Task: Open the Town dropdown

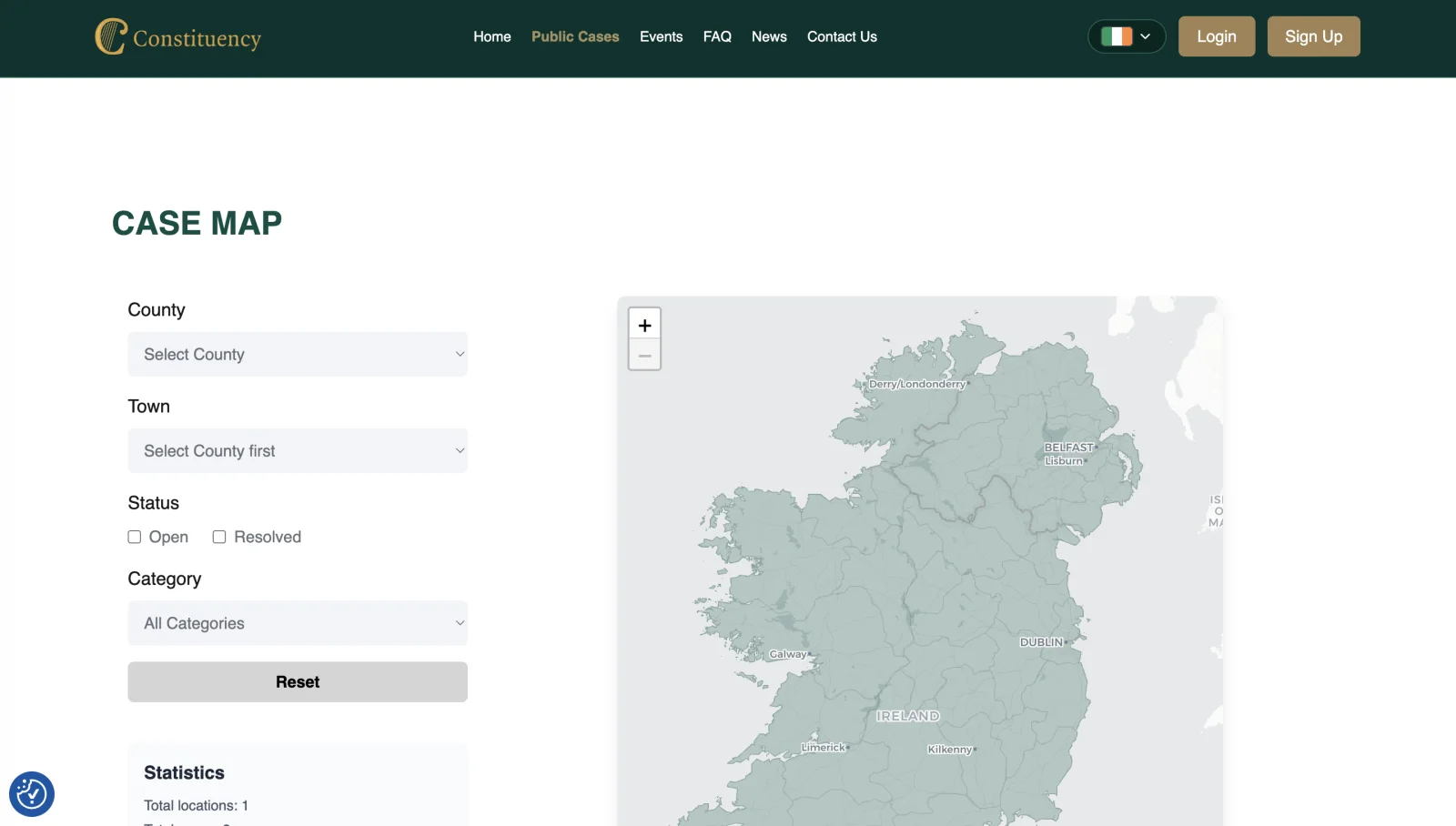Action: click(x=298, y=450)
